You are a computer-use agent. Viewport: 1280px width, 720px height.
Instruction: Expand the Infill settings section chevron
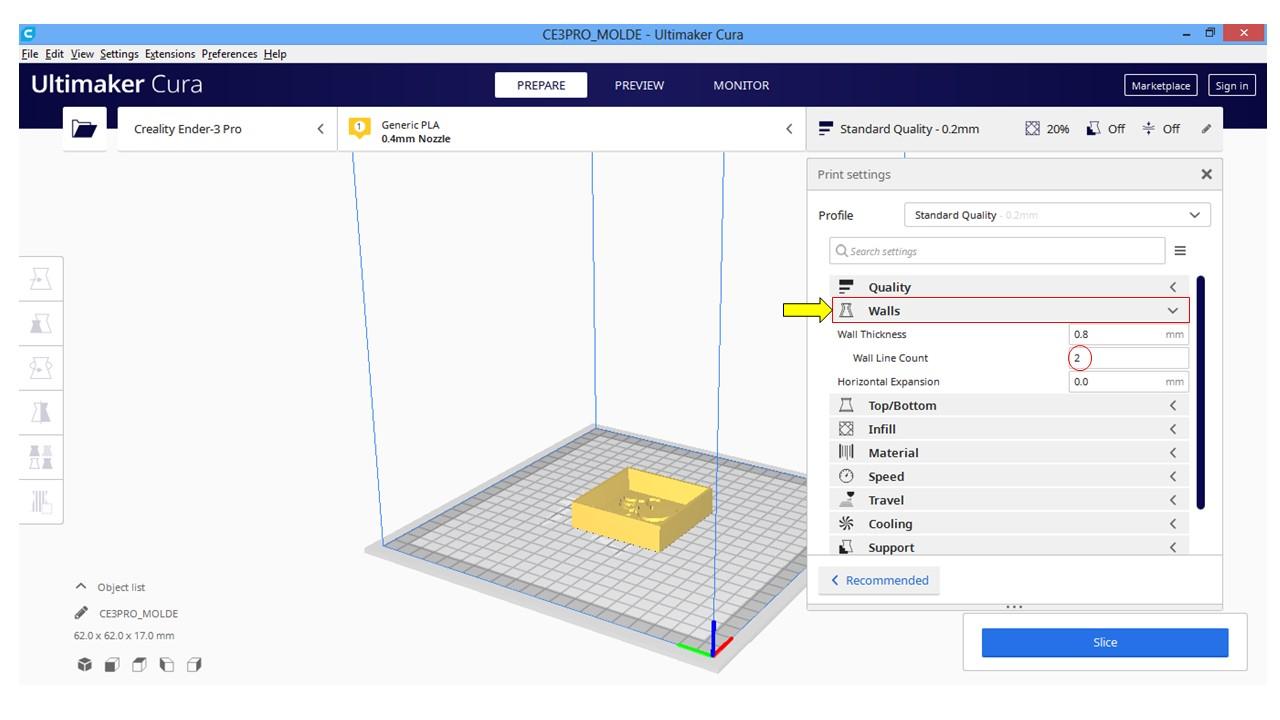pyautogui.click(x=1173, y=429)
